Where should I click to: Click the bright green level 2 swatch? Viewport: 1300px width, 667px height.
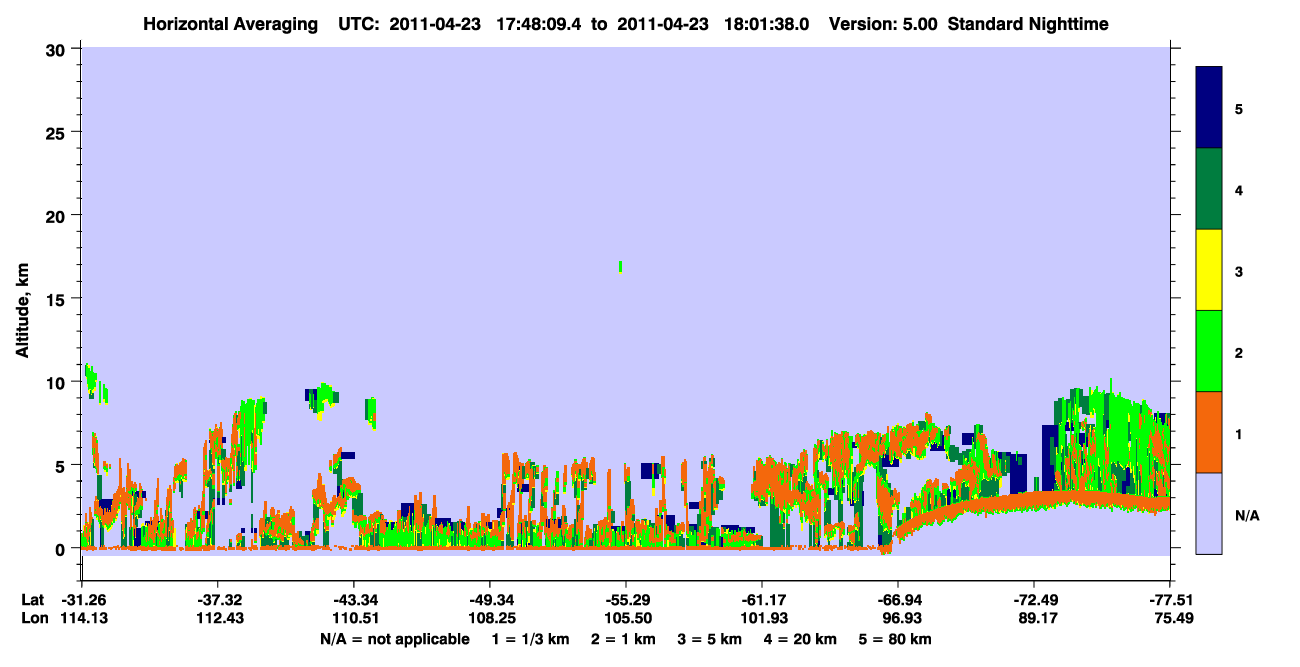tap(1209, 351)
